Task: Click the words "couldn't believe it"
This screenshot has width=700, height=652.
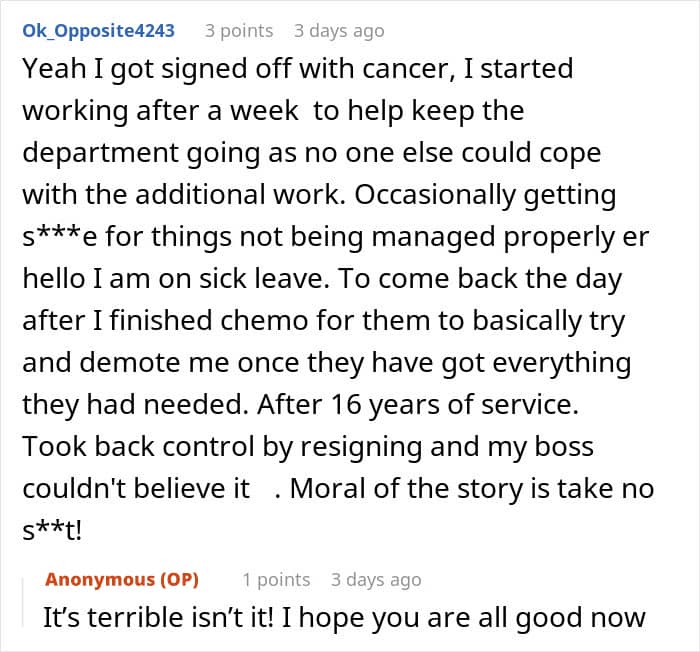Action: coord(136,488)
